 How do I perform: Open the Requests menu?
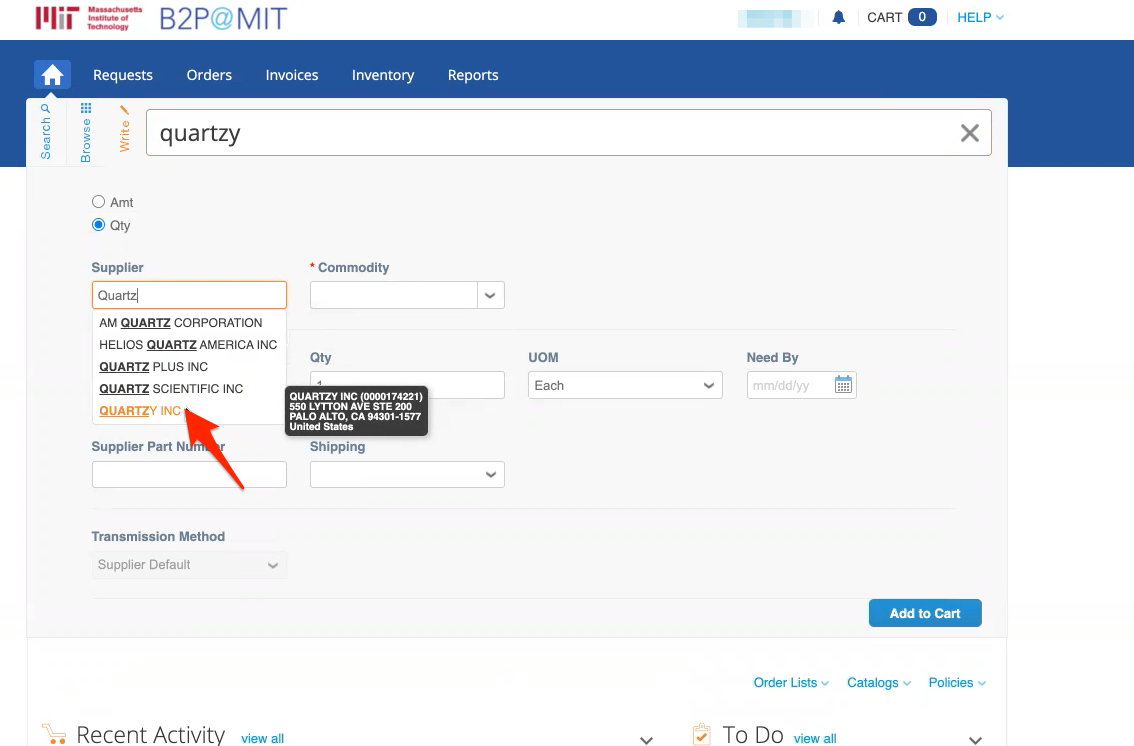click(x=123, y=75)
